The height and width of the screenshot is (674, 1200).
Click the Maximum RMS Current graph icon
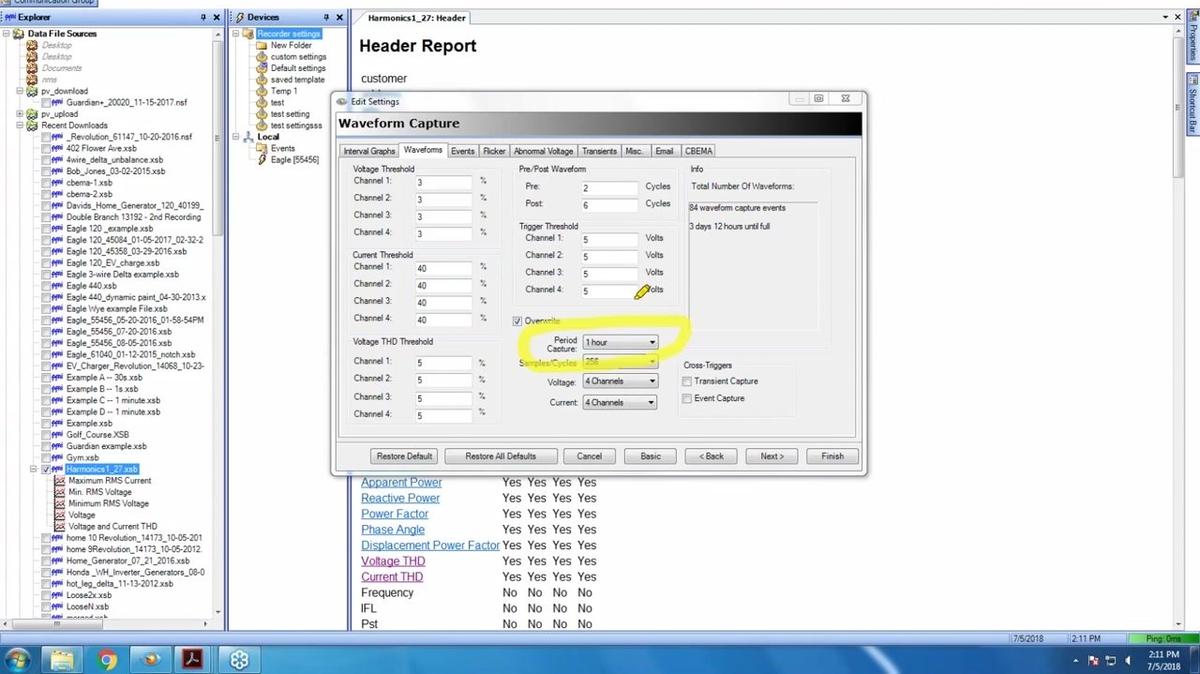click(59, 481)
